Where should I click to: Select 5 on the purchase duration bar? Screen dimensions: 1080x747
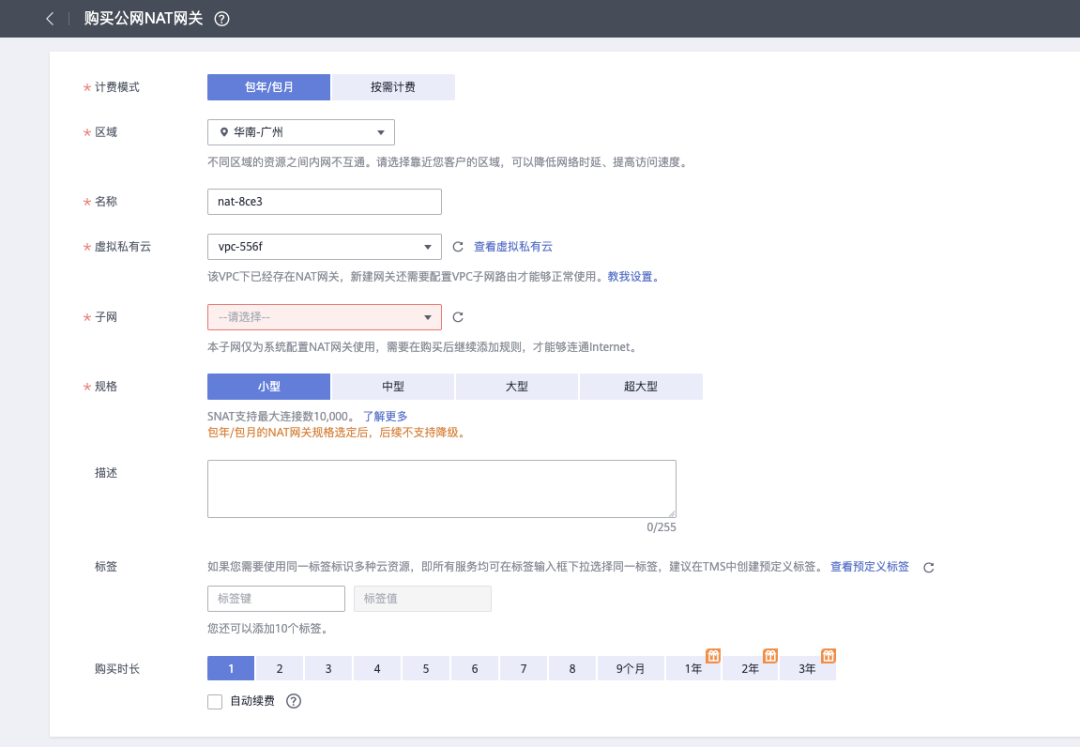tap(426, 668)
